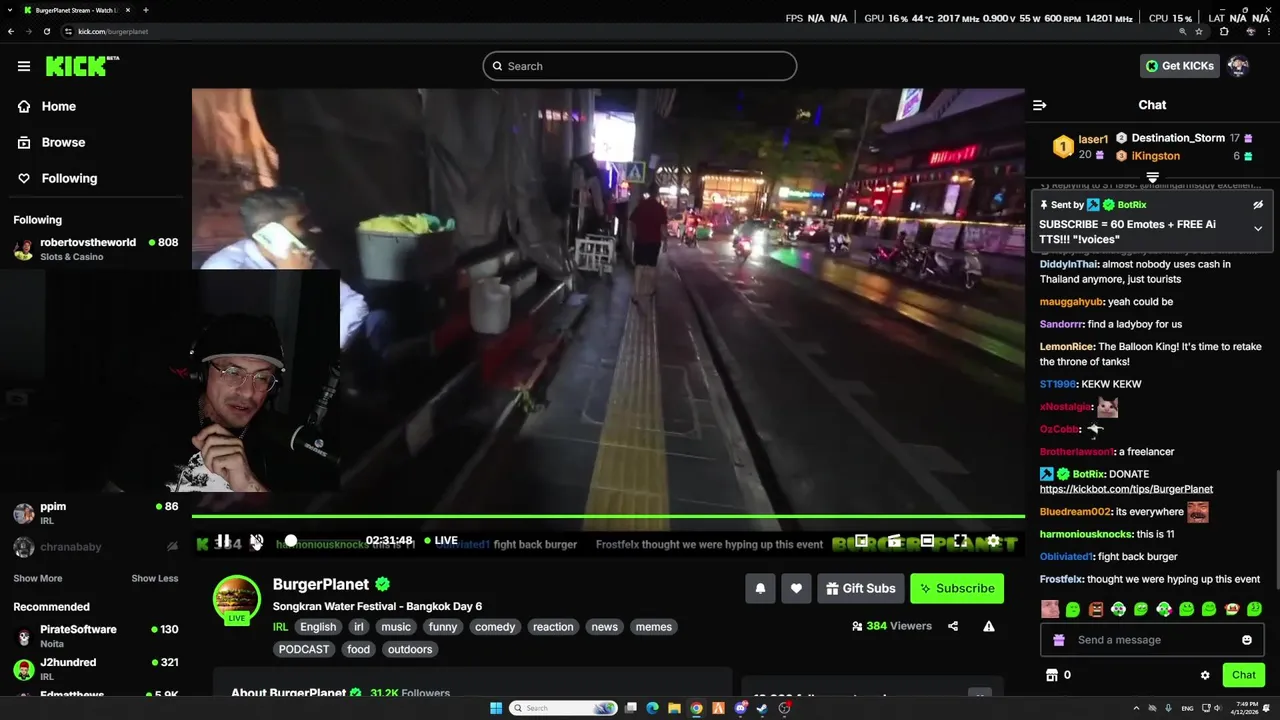Viewport: 1280px width, 720px height.
Task: Open ppim channel in Following list
Action: point(96,513)
